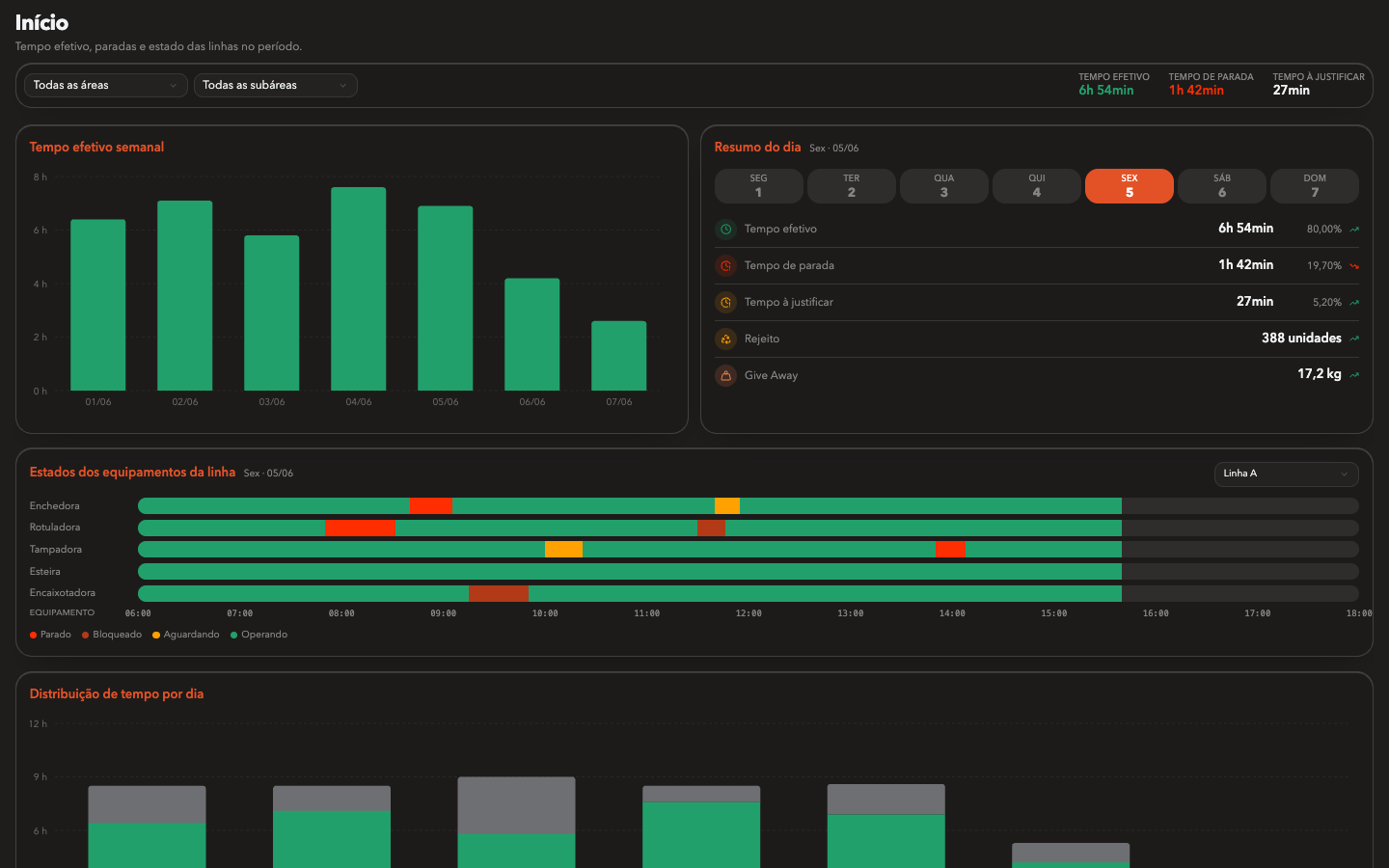The image size is (1389, 868).
Task: Click the red Parado segment on Enchedora timeline
Action: [431, 506]
